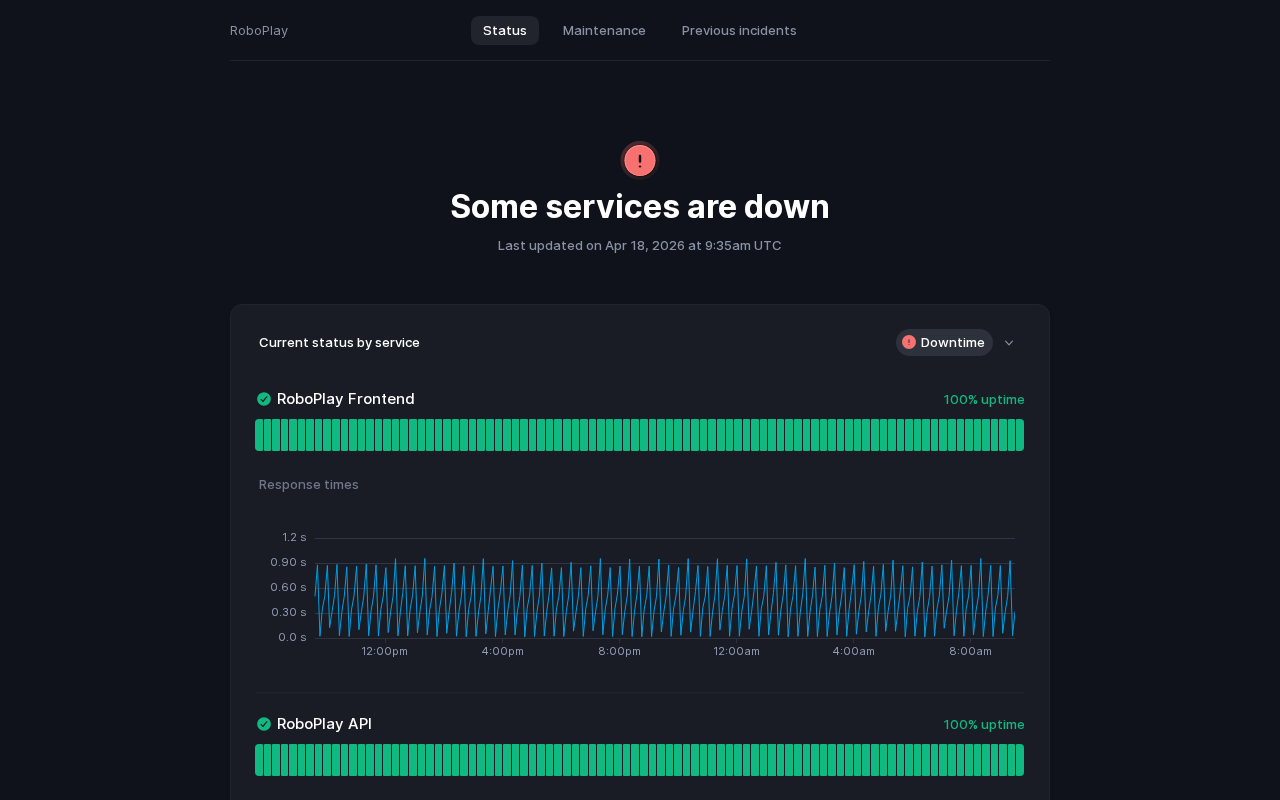Click API 100% uptime label
Image resolution: width=1280 pixels, height=800 pixels.
click(x=984, y=724)
